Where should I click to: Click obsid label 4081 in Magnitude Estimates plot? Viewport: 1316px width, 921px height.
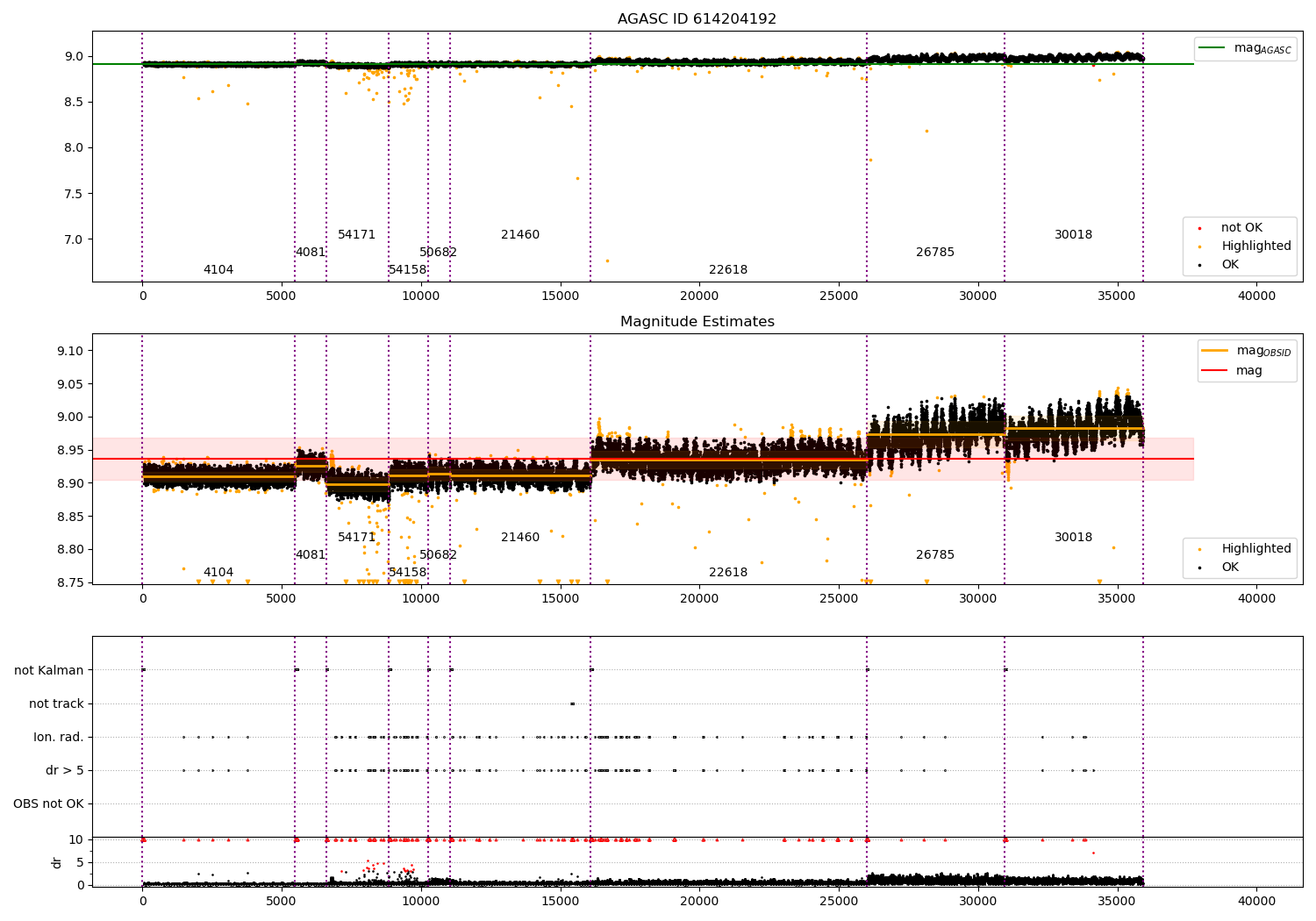click(311, 555)
